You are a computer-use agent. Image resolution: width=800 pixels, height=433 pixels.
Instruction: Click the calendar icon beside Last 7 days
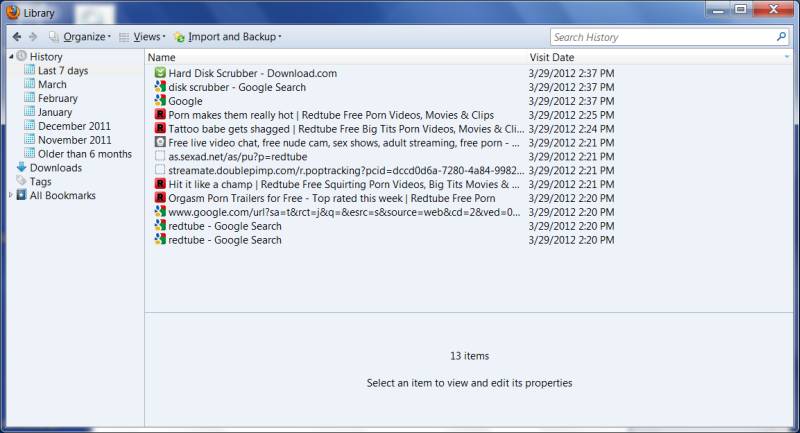(30, 70)
